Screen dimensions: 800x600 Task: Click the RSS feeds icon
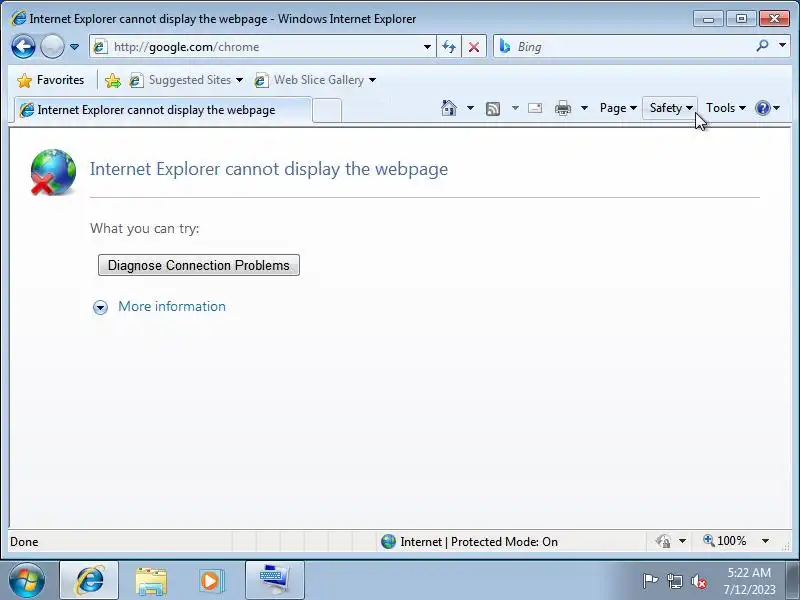pyautogui.click(x=493, y=108)
